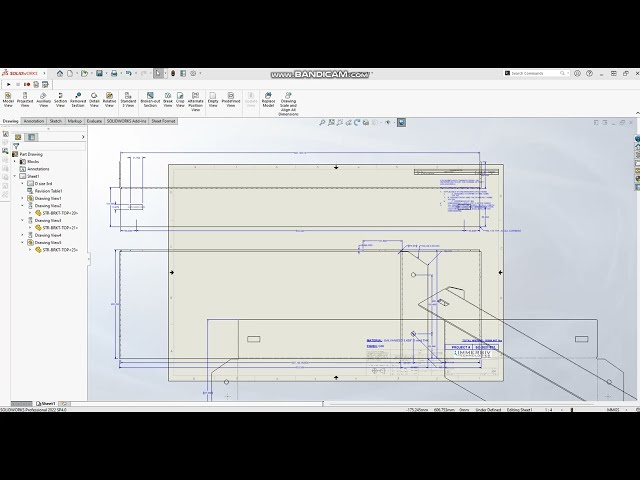This screenshot has width=640, height=480.
Task: Expand the panel tabs chevron arrow
Action: tap(83, 137)
